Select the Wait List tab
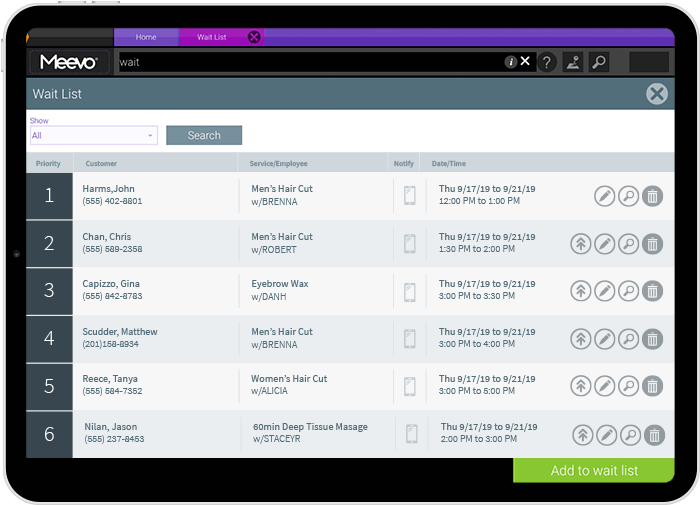 [x=211, y=37]
